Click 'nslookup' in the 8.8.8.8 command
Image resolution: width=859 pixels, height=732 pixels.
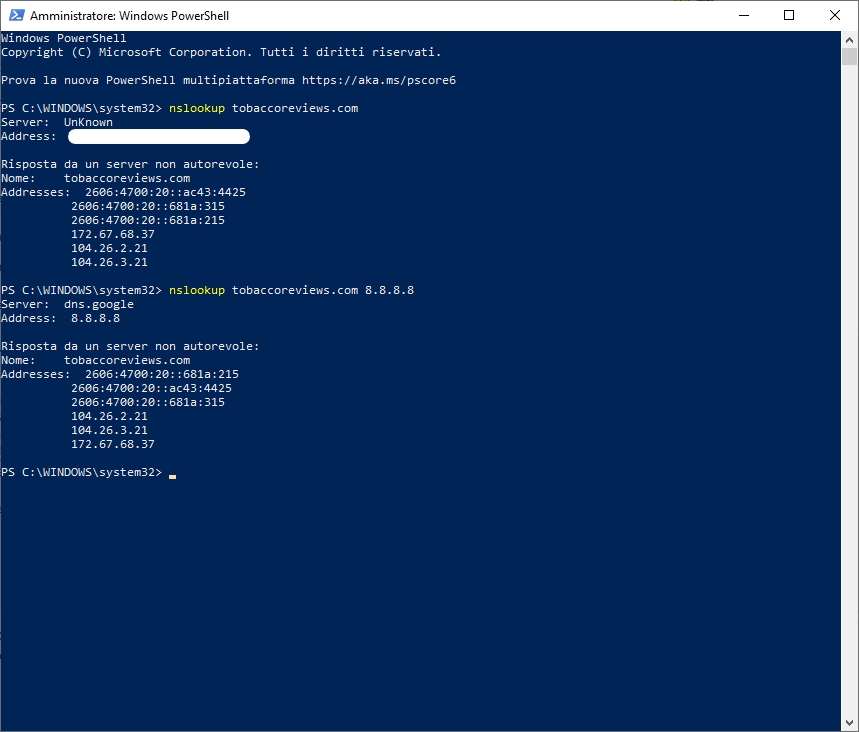197,290
